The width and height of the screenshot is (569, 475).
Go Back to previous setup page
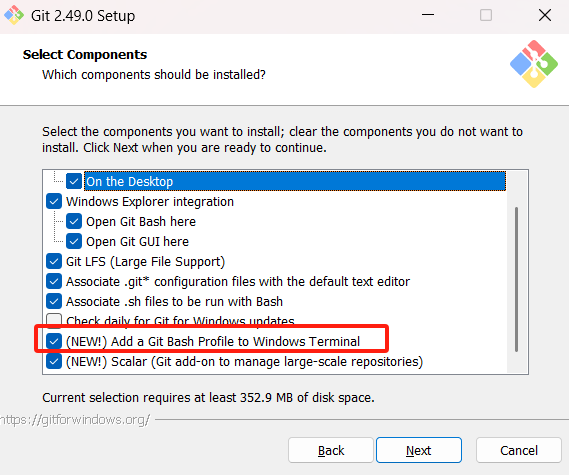point(331,450)
